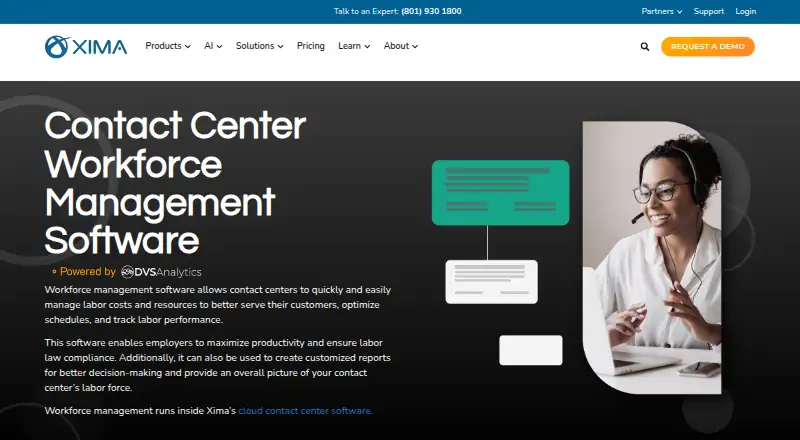Click the 'Powered by' text
The width and height of the screenshot is (800, 440).
pos(88,272)
